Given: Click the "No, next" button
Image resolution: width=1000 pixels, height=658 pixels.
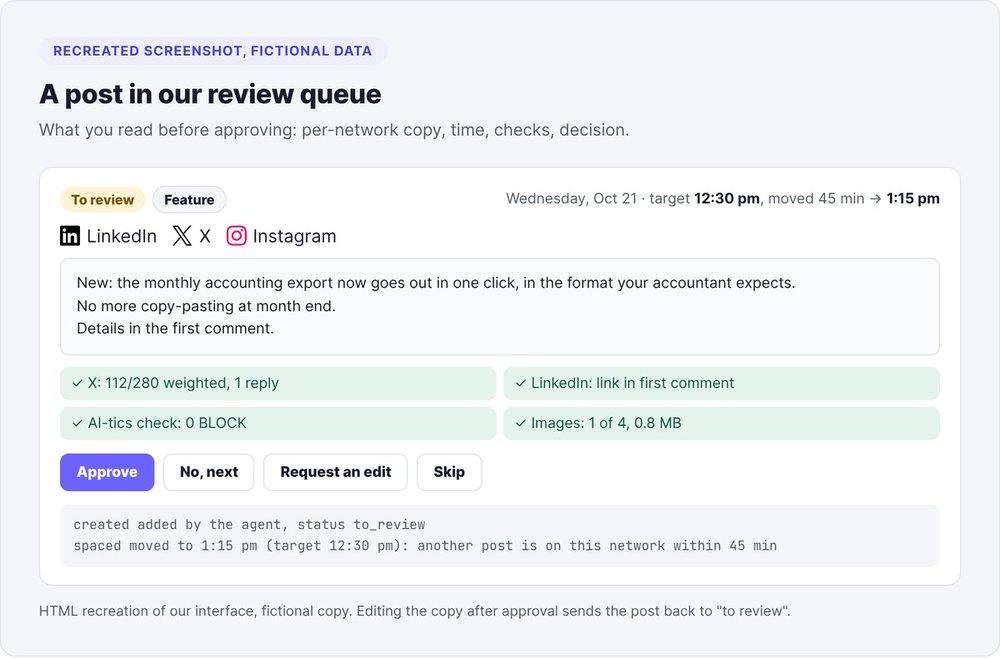Looking at the screenshot, I should tap(209, 472).
